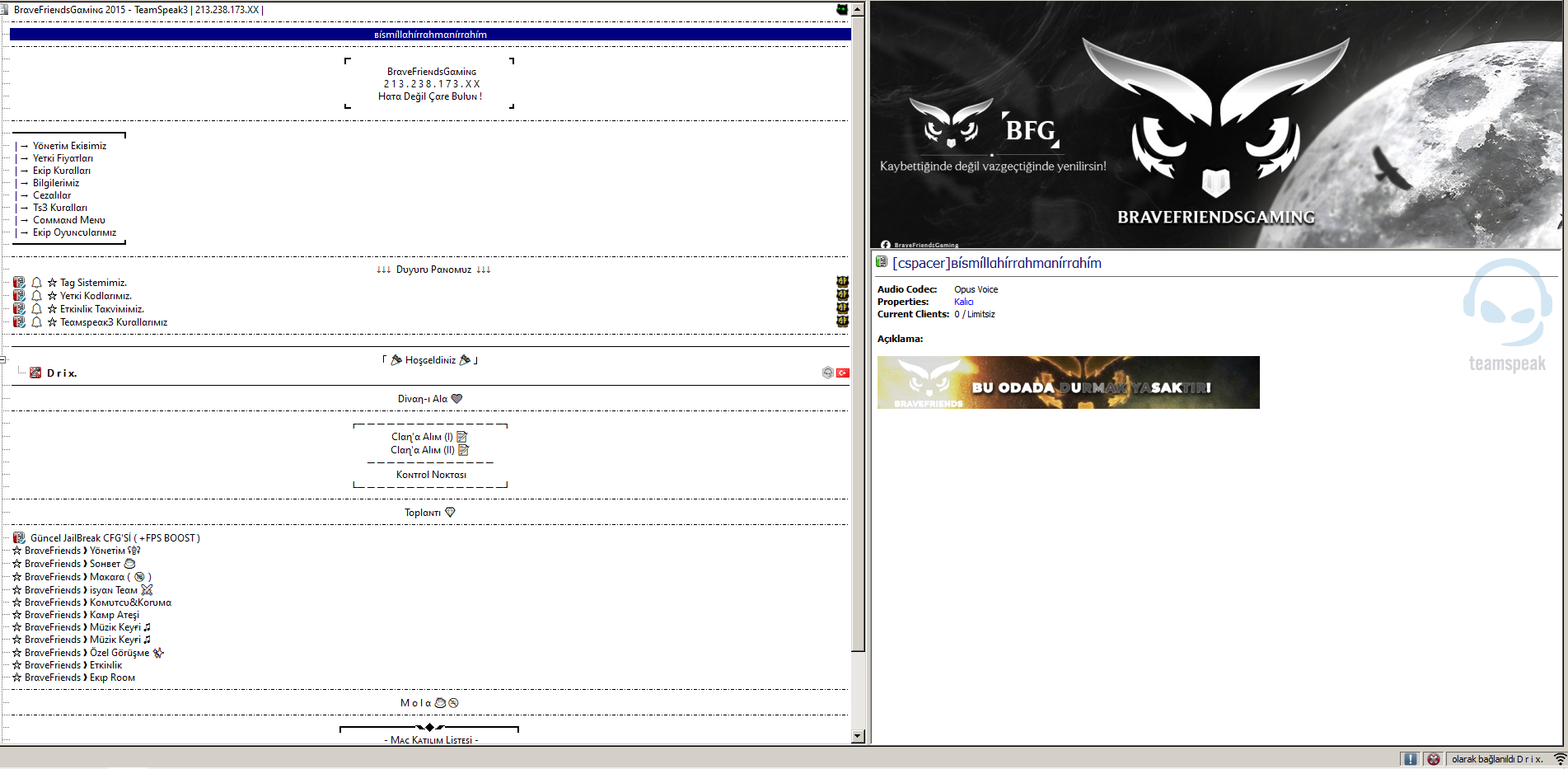Select the Yönetim Ekibimiz channel
The image size is (1568, 769).
click(x=69, y=146)
